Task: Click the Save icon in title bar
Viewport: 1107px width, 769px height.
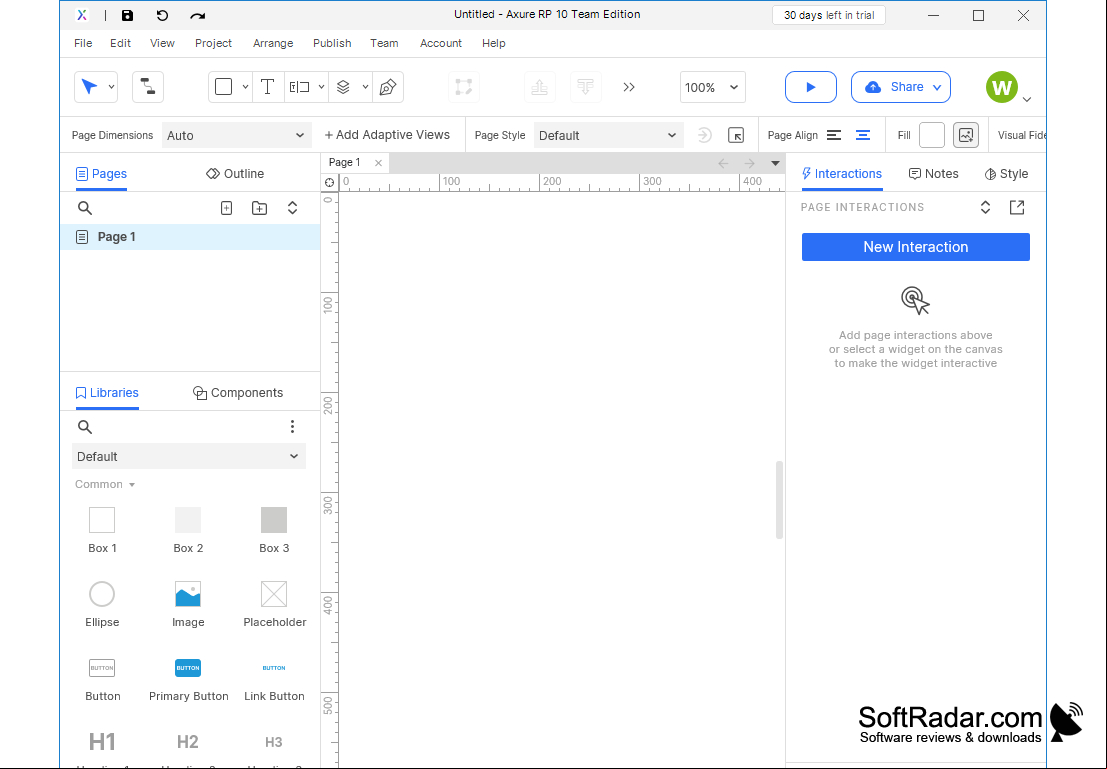Action: [127, 16]
